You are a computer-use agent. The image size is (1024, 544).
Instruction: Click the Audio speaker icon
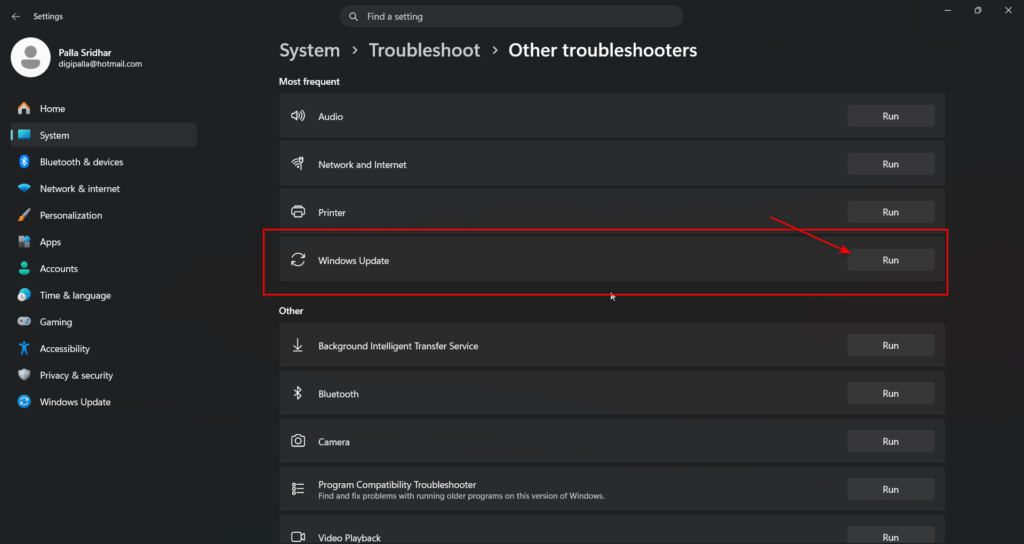coord(298,116)
